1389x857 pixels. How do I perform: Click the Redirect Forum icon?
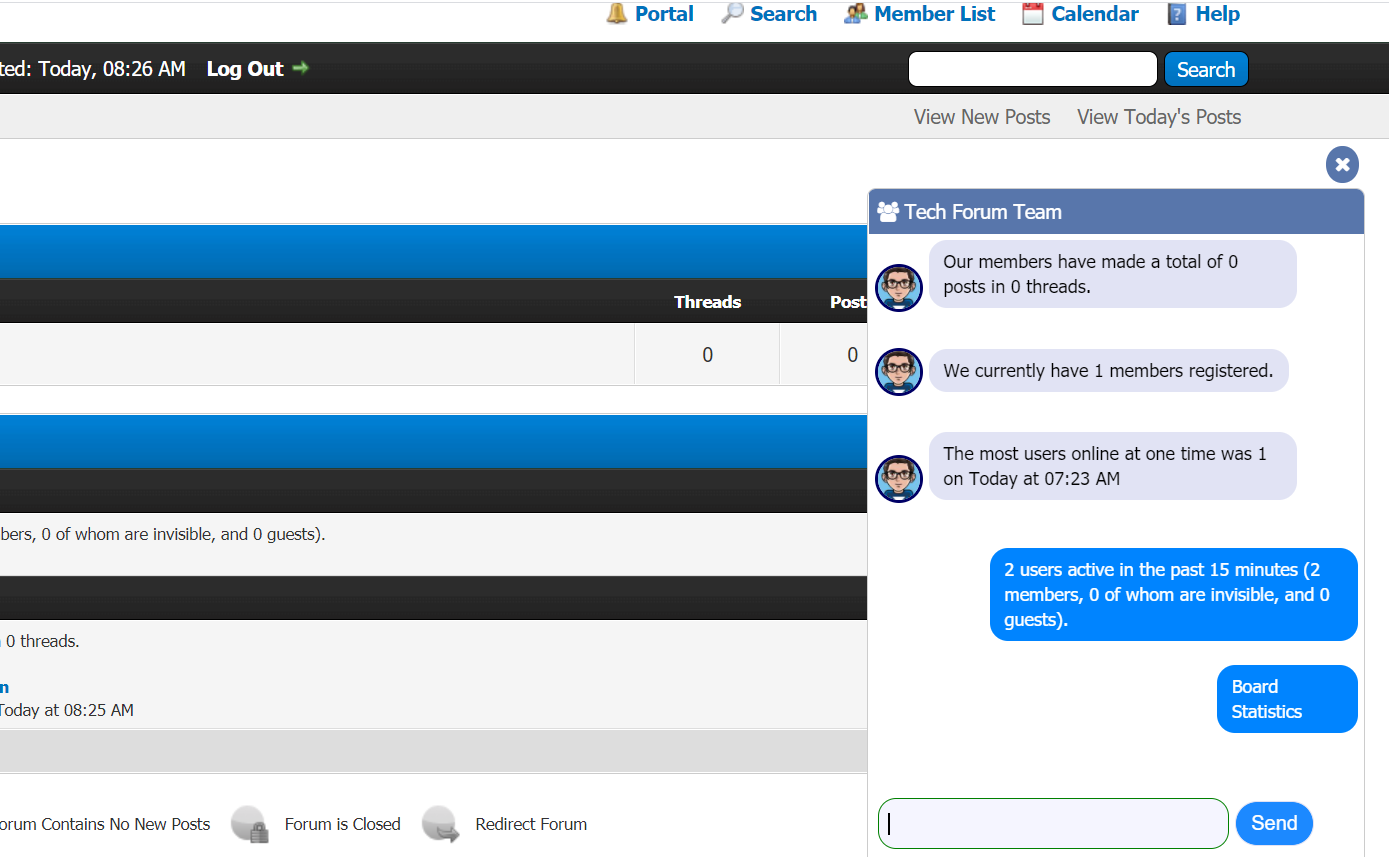(440, 825)
